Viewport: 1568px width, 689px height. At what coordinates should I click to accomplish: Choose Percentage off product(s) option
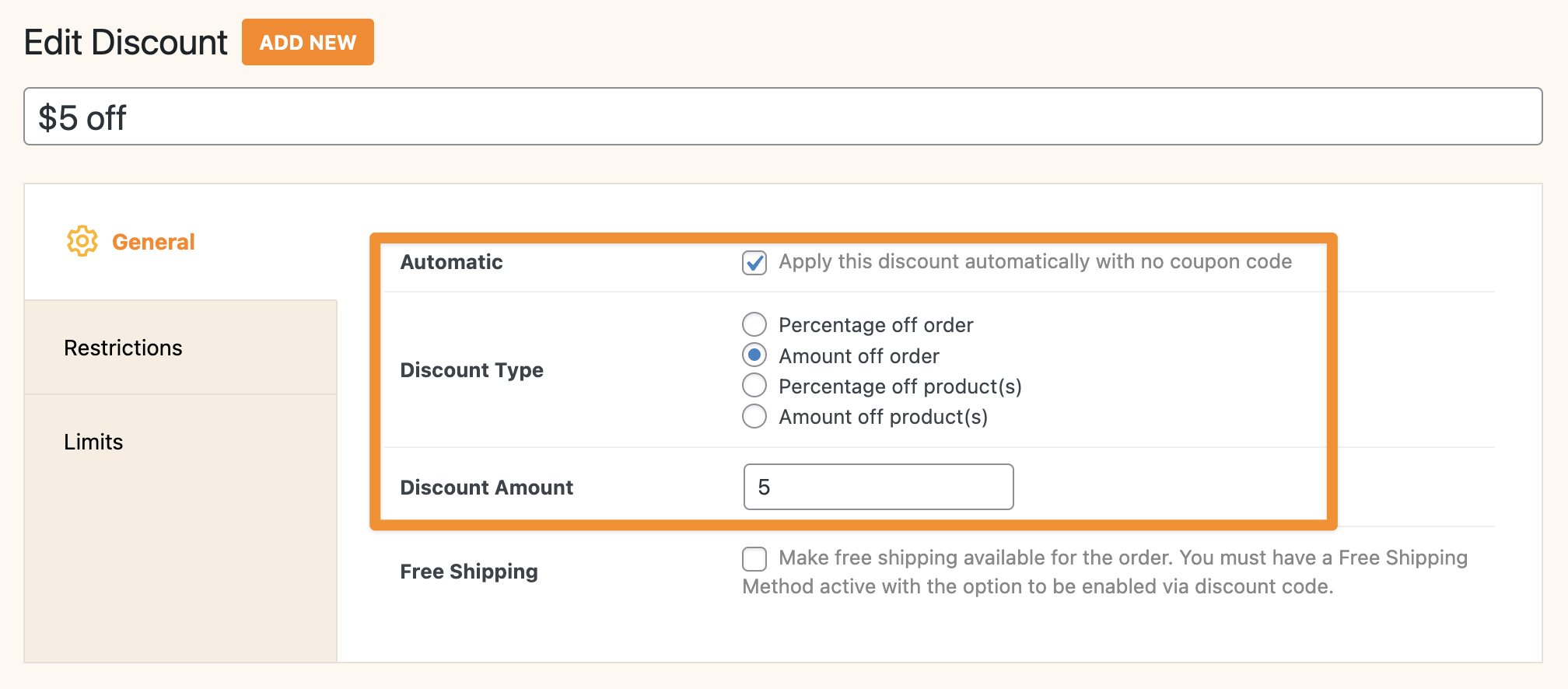tap(754, 386)
